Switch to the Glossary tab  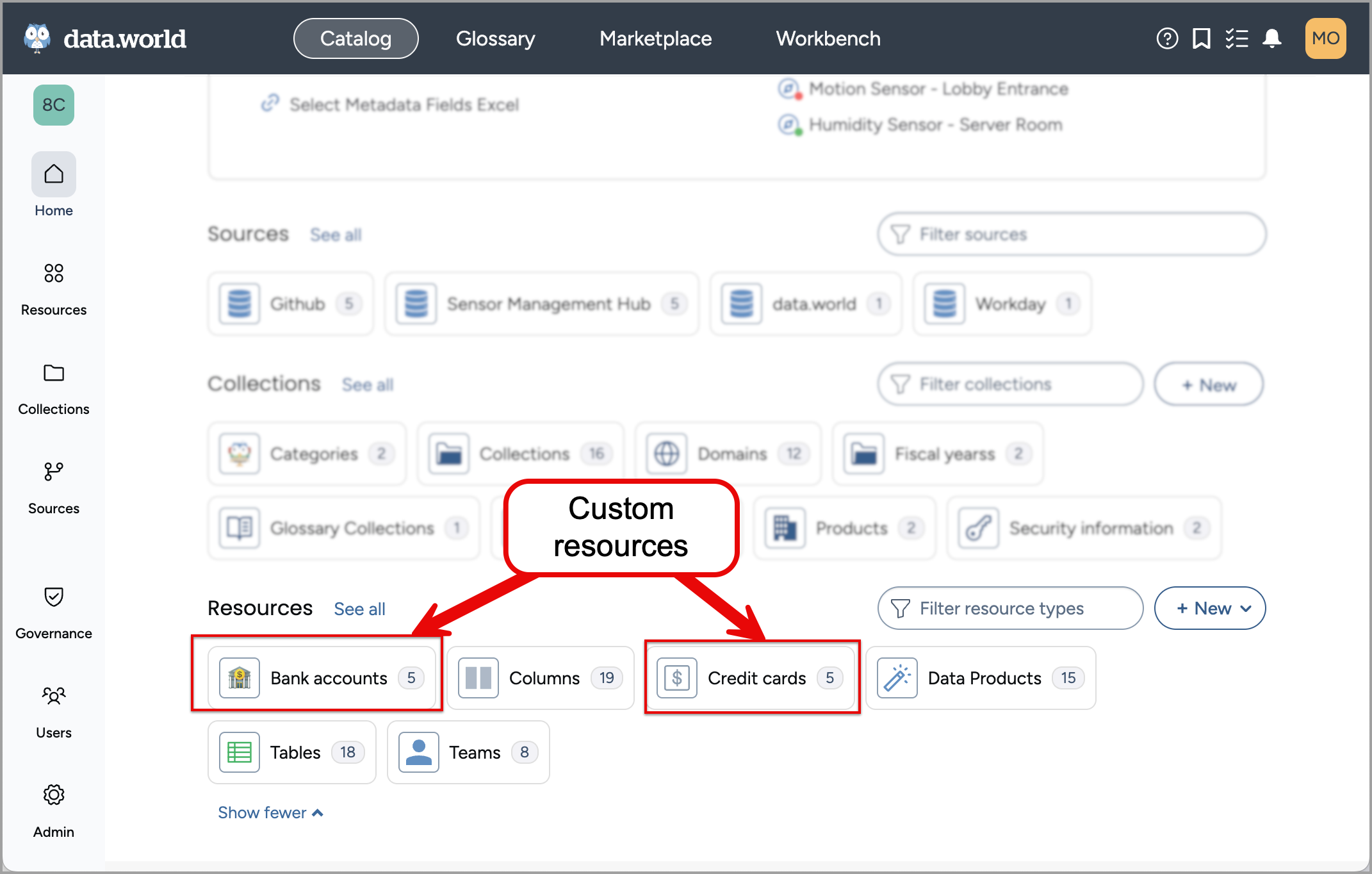[495, 38]
